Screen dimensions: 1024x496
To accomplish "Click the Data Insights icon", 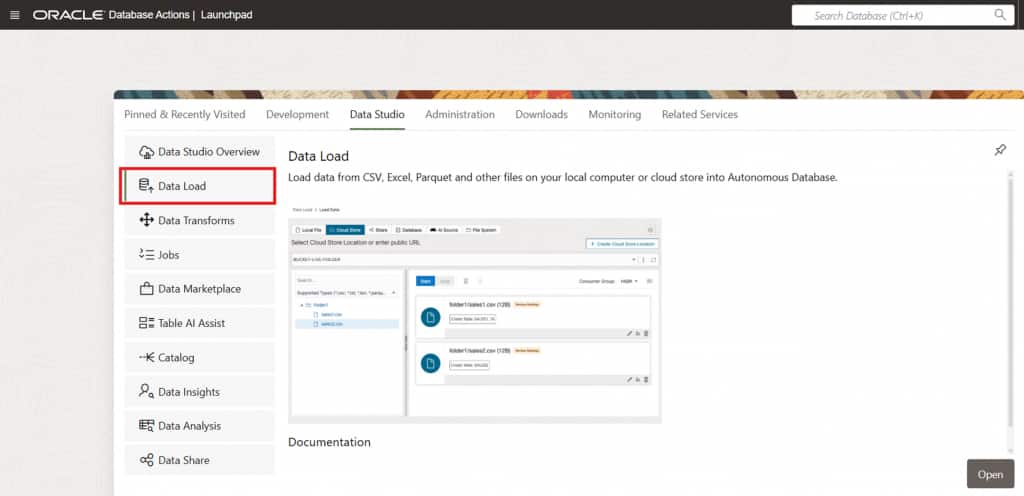I will pos(146,392).
